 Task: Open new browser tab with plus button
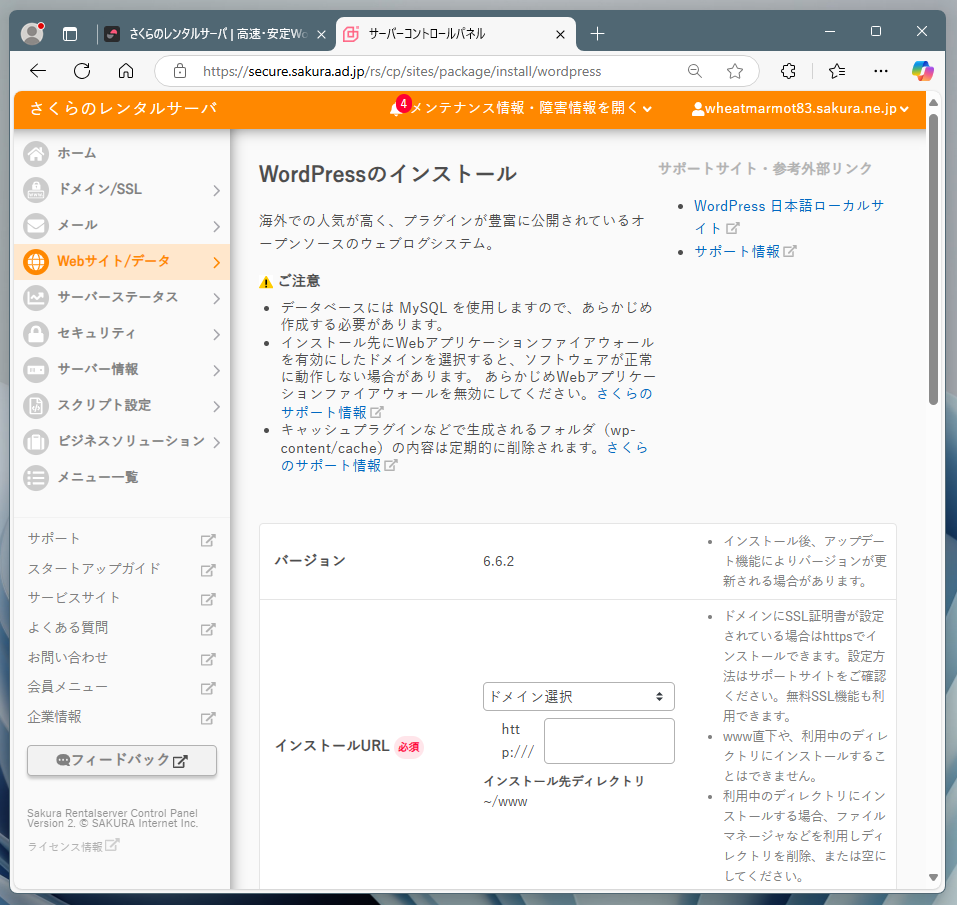pos(598,34)
